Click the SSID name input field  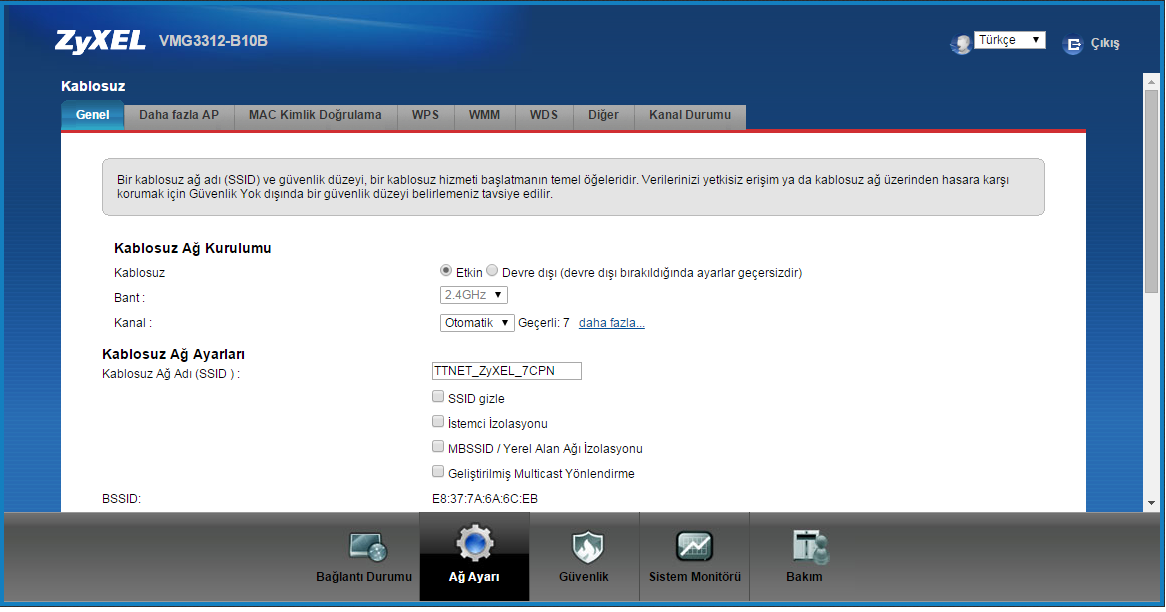pos(506,371)
